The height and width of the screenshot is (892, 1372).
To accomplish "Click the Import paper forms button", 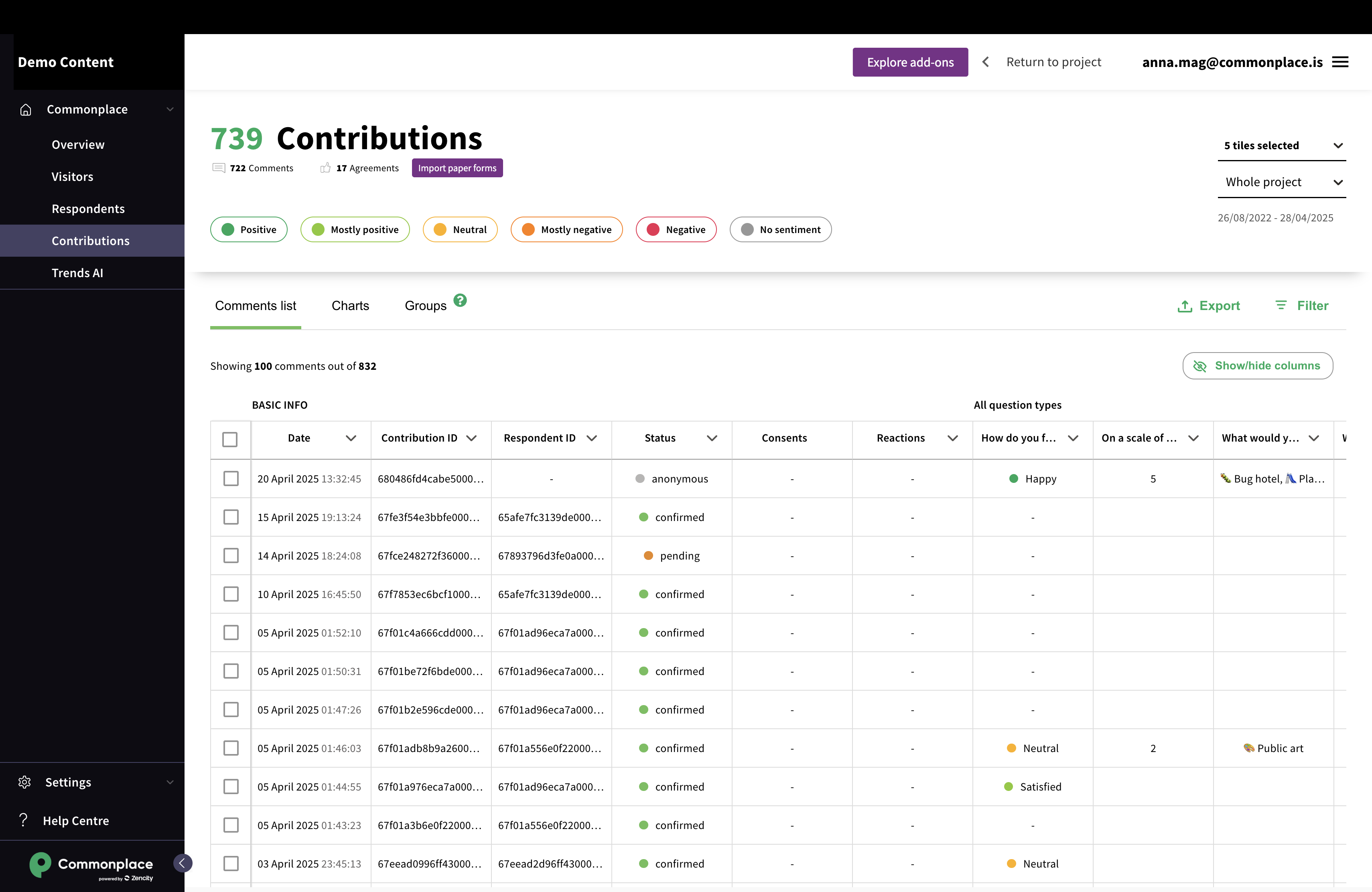I will (457, 168).
